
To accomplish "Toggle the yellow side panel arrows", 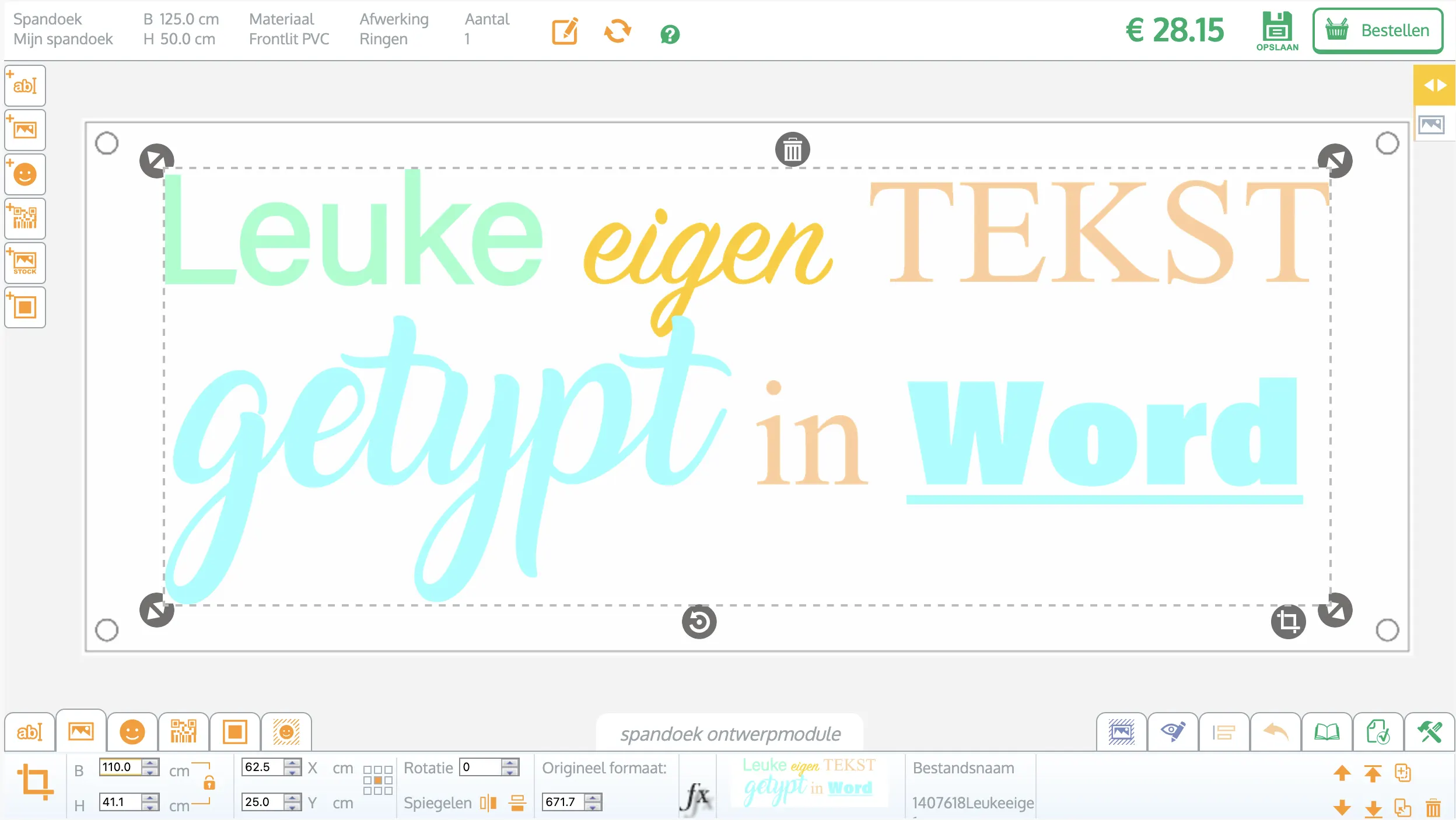I will pos(1434,85).
